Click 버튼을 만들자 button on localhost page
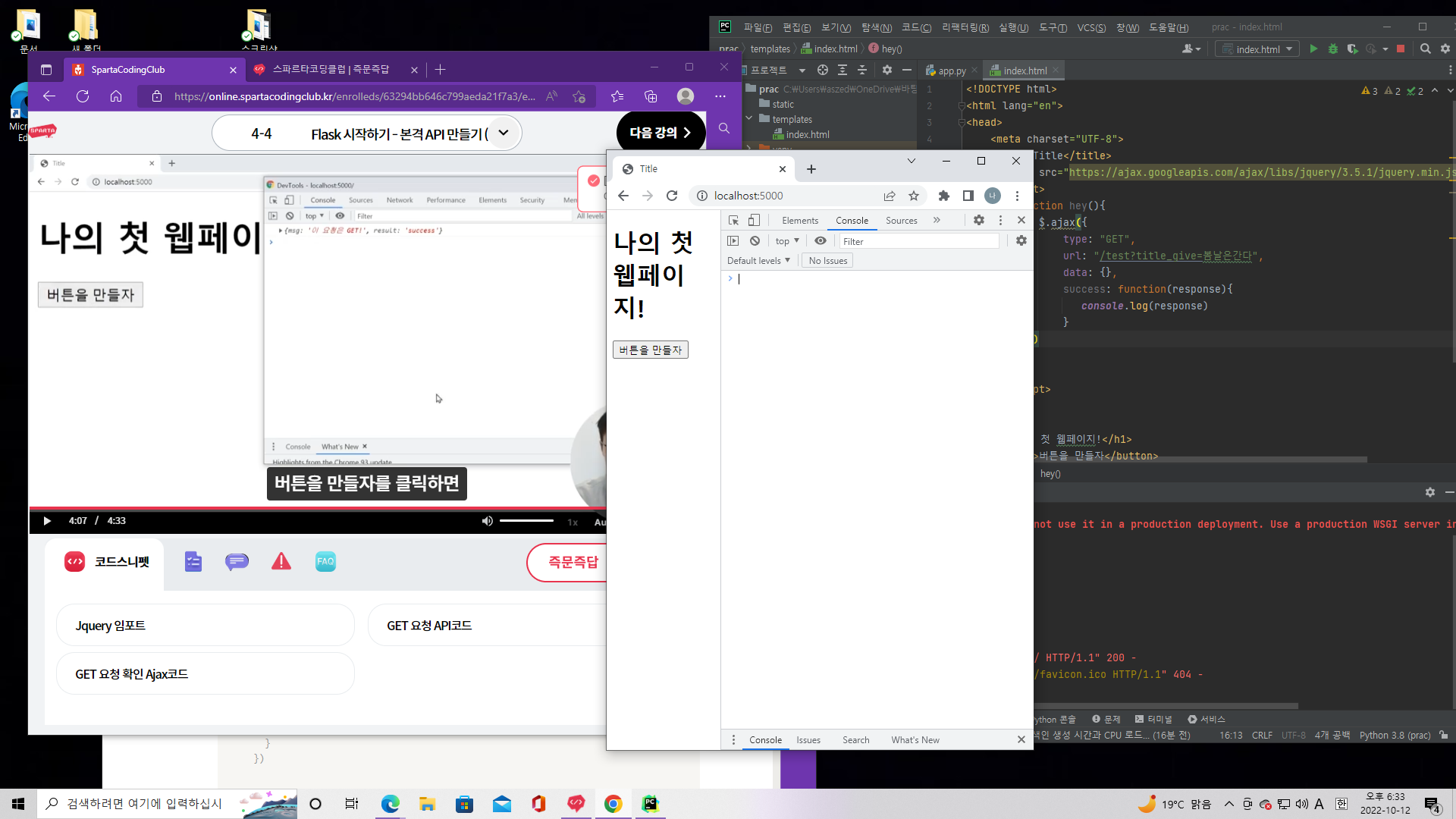1456x819 pixels. (650, 350)
